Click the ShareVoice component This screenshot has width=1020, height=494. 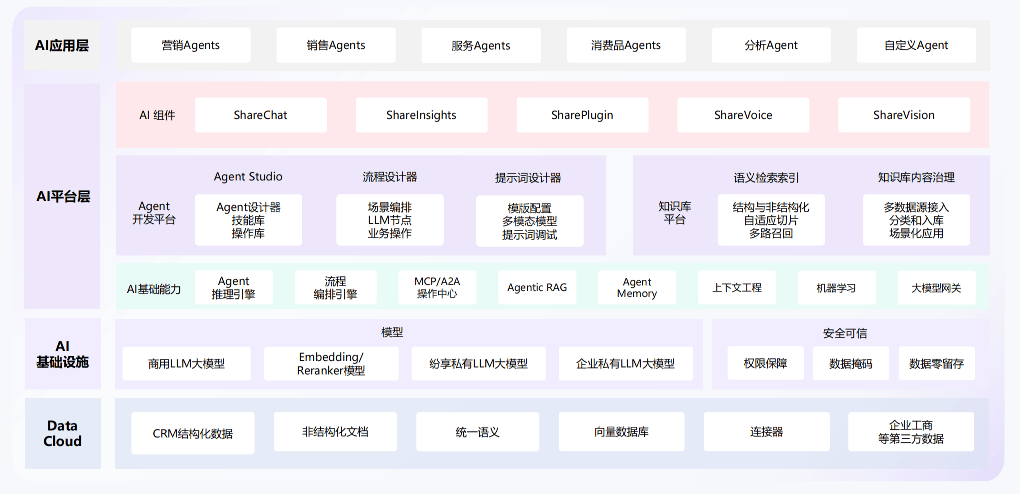(x=743, y=115)
